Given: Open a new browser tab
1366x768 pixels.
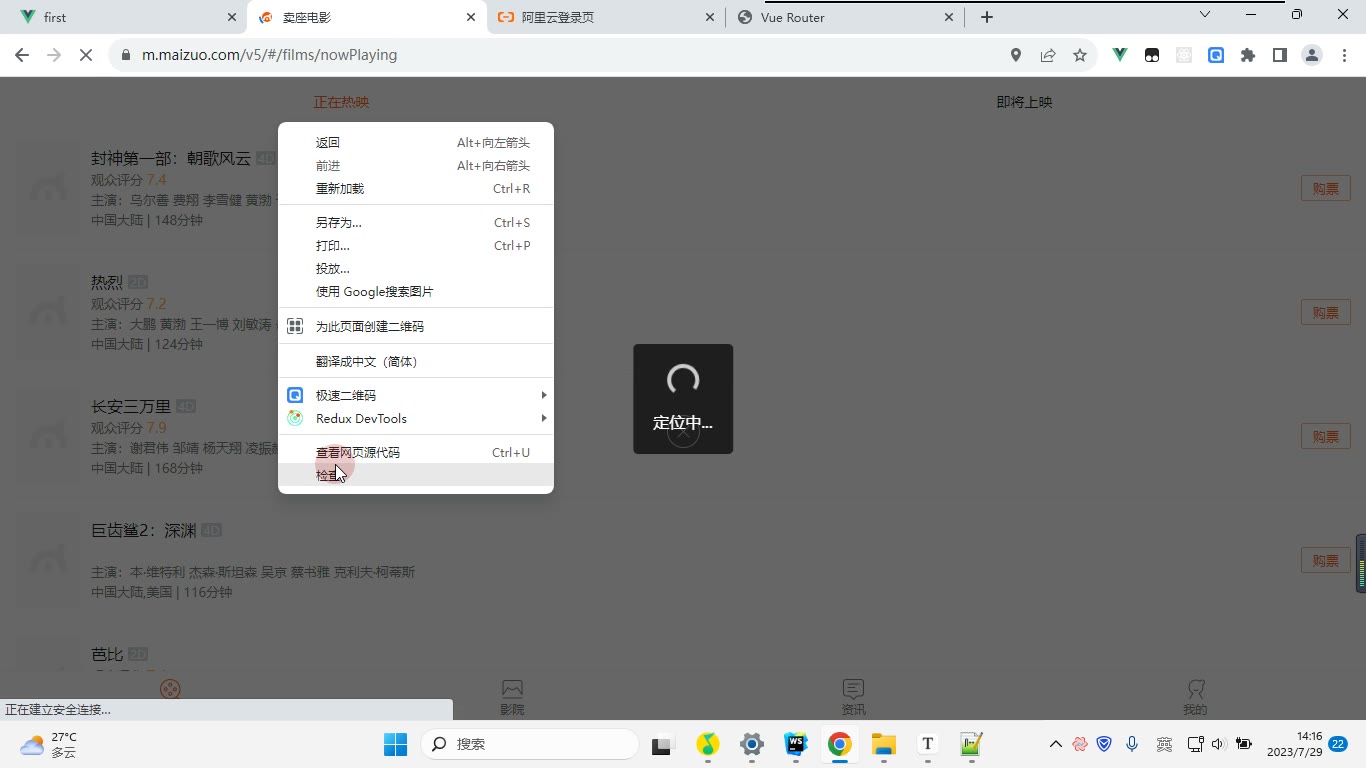Looking at the screenshot, I should click(x=987, y=17).
